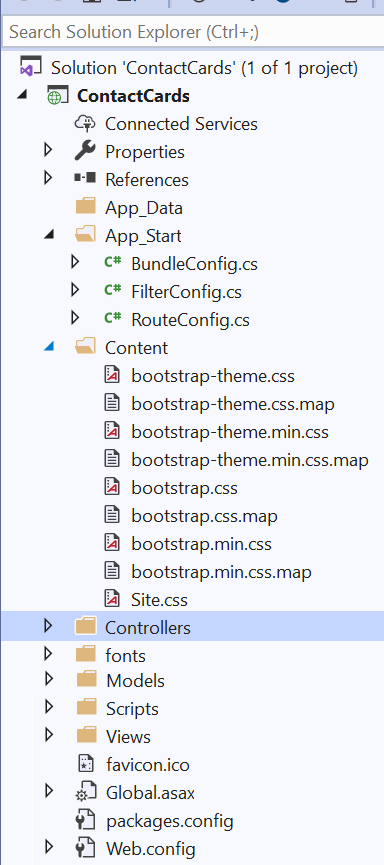Screen dimensions: 384x865
Task: Expand the Models folder
Action: tap(49, 679)
